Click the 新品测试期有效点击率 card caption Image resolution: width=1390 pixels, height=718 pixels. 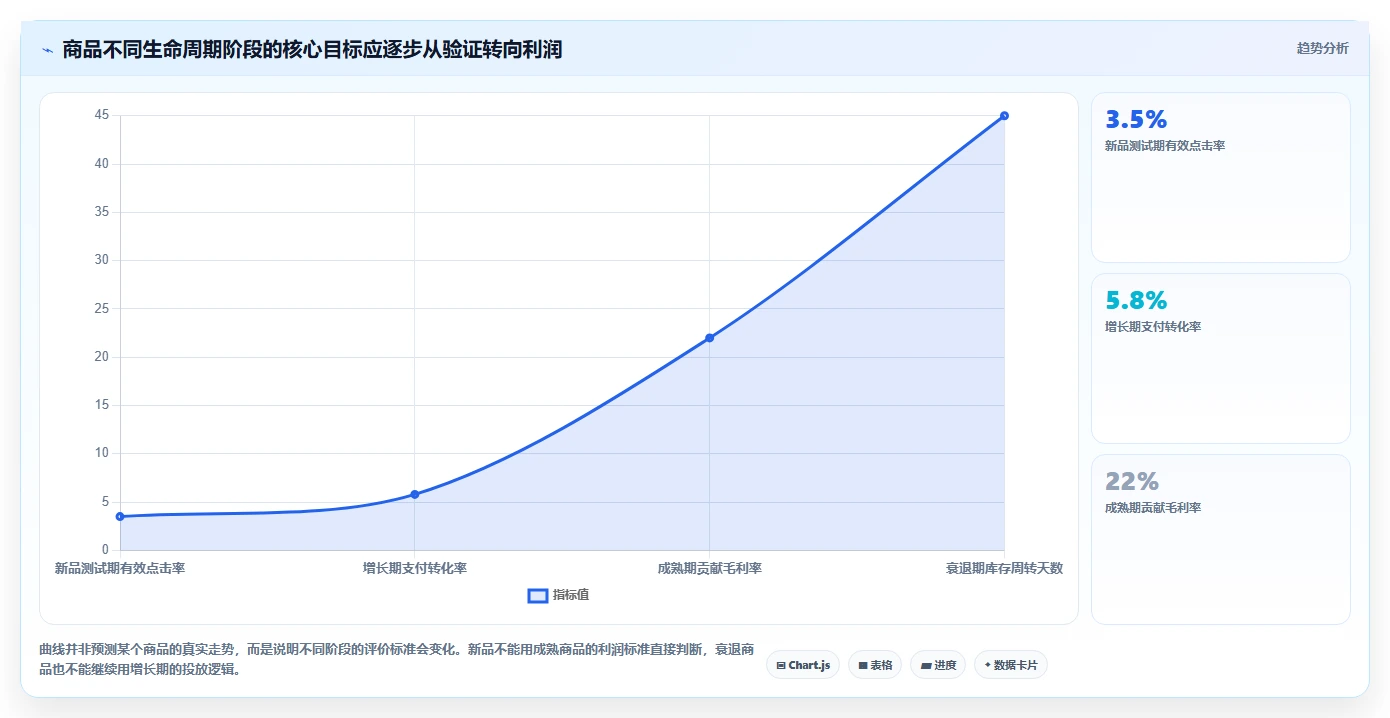tap(1165, 146)
